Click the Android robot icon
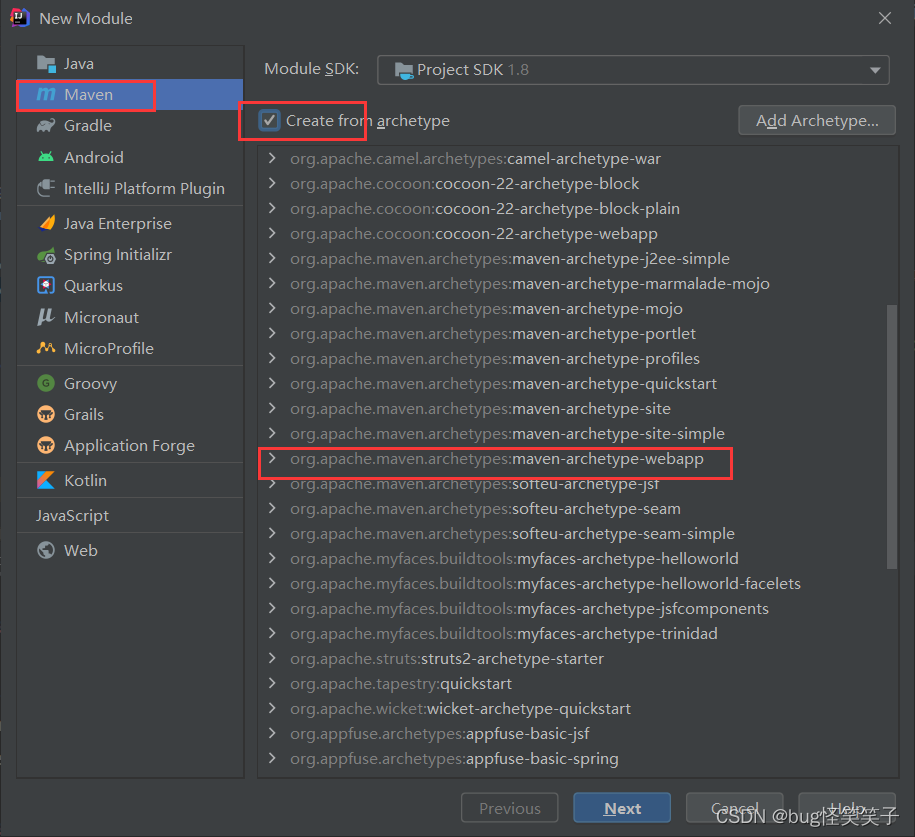The height and width of the screenshot is (837, 915). point(46,157)
